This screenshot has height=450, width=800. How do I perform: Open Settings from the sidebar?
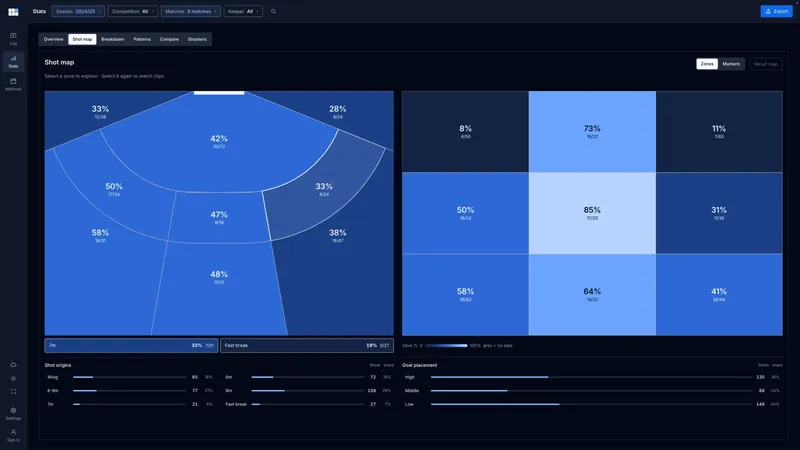[13, 413]
